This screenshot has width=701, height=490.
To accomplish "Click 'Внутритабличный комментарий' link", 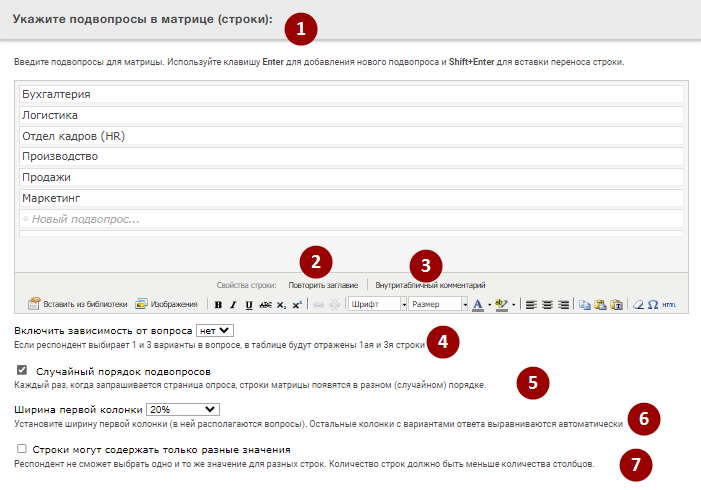I will [x=430, y=285].
